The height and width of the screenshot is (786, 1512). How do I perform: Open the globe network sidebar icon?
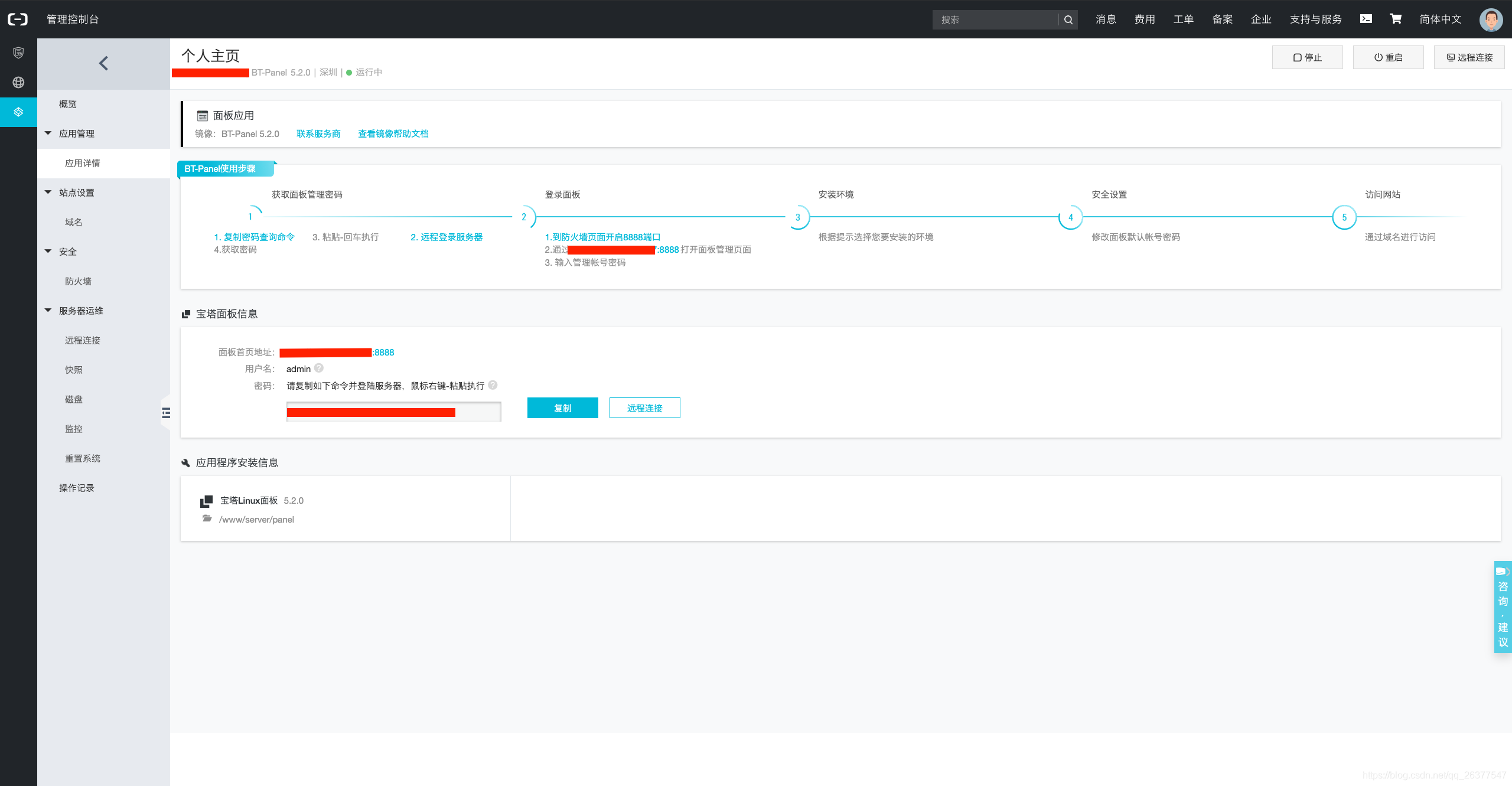click(18, 83)
